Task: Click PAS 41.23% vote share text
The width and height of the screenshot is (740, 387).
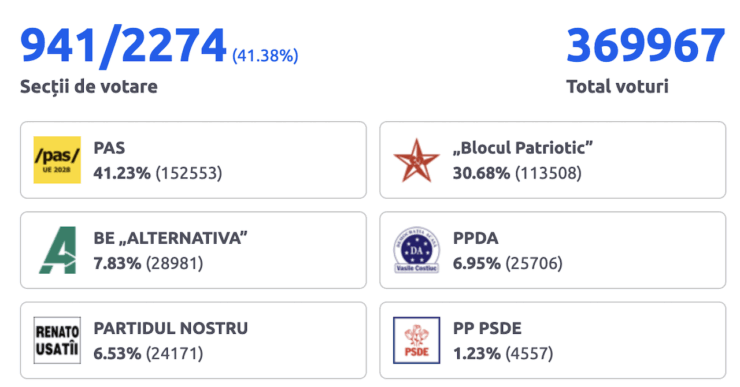Action: click(122, 173)
